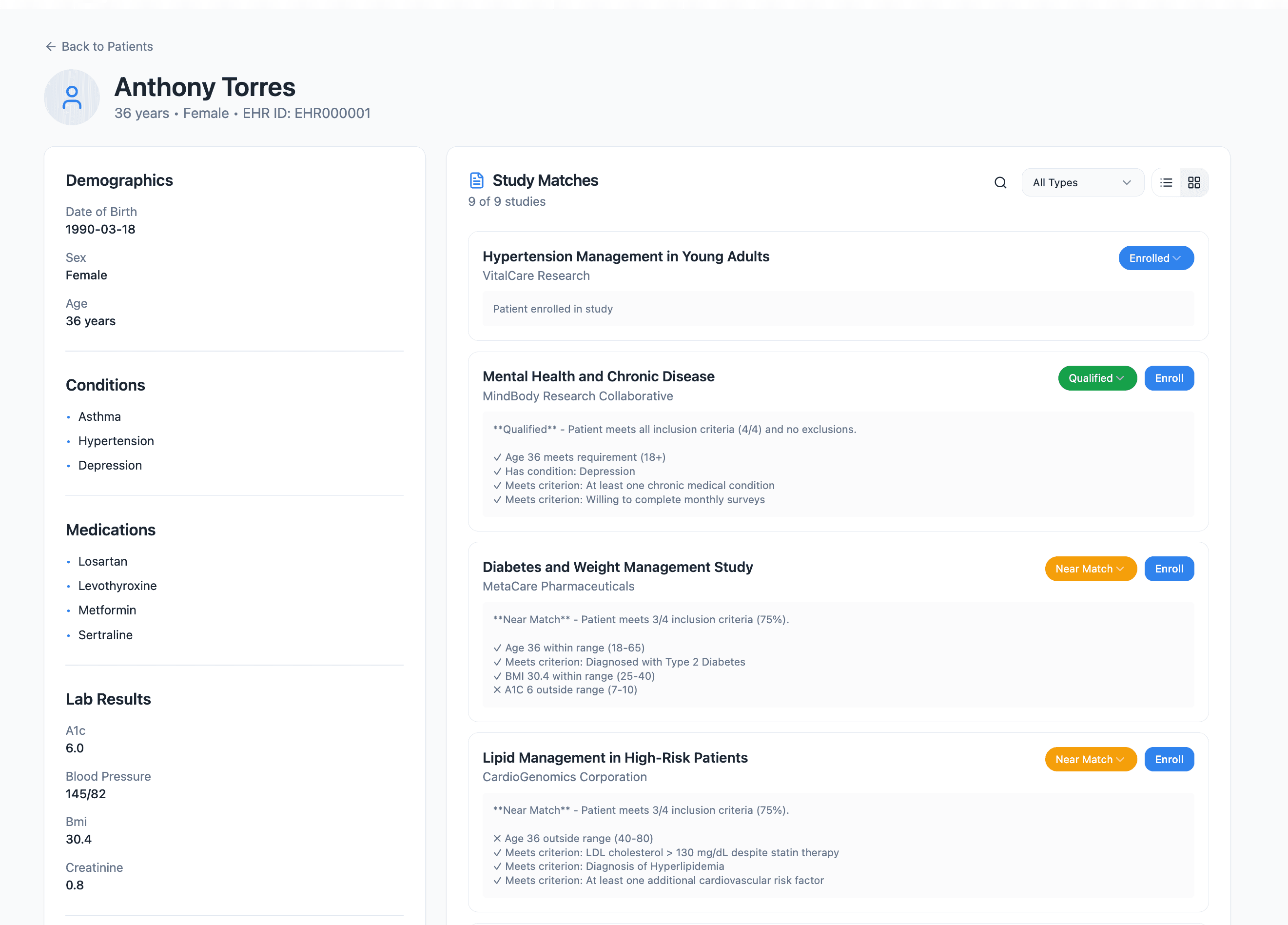1288x925 pixels.
Task: Click chevron inside the Qualified badge
Action: pos(1120,378)
